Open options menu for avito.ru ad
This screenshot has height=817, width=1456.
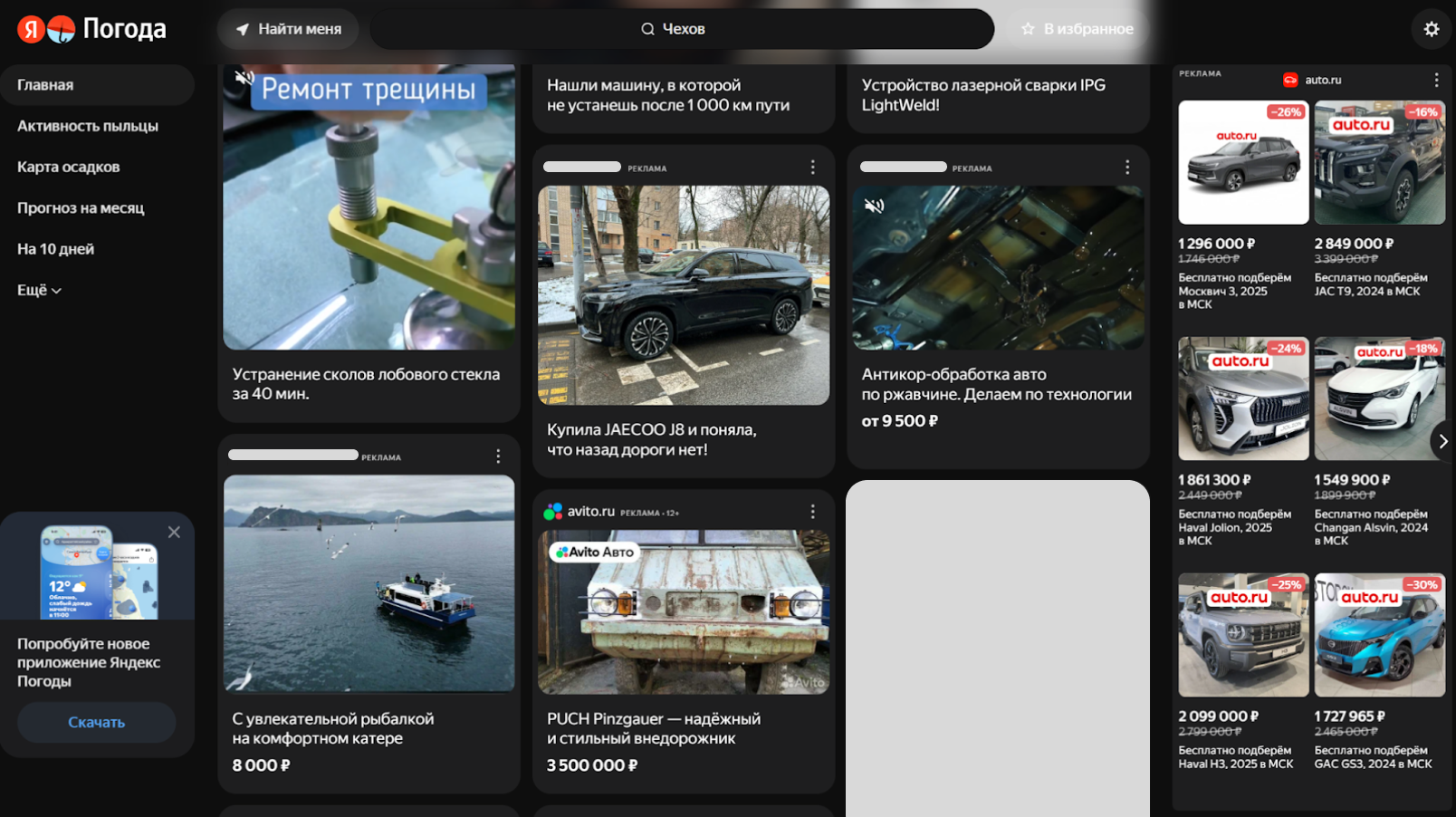pyautogui.click(x=812, y=512)
